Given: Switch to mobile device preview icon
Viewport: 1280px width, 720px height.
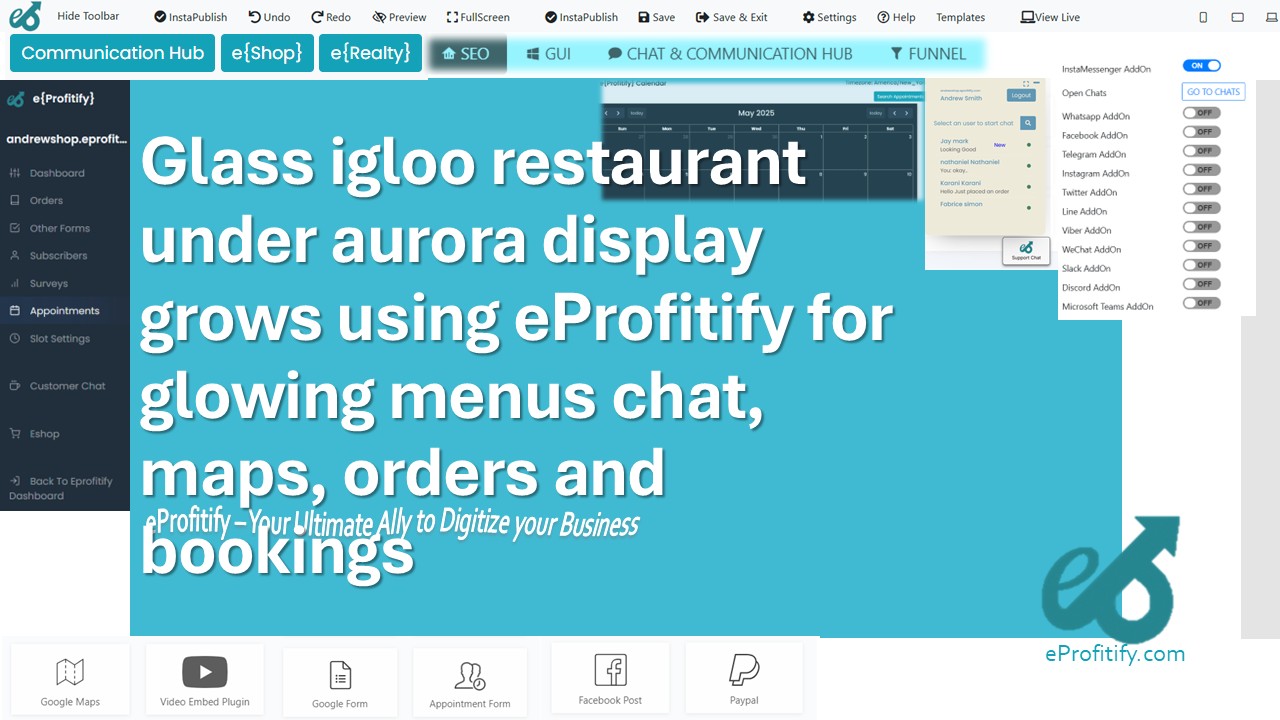Looking at the screenshot, I should tap(1203, 17).
